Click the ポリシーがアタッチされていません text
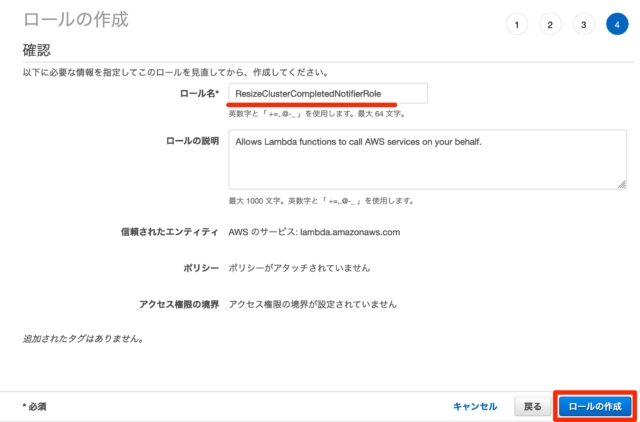 pyautogui.click(x=299, y=268)
